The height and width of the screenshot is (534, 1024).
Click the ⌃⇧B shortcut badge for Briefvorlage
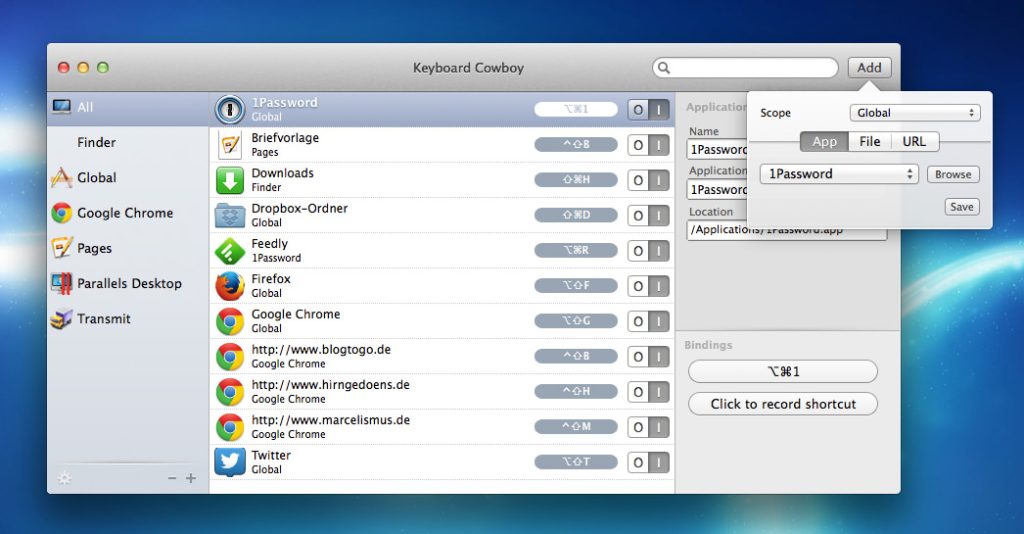pos(576,144)
